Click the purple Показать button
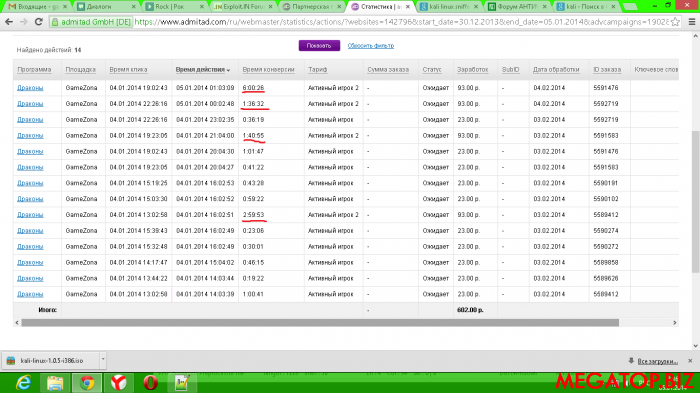The height and width of the screenshot is (393, 700). coord(319,46)
